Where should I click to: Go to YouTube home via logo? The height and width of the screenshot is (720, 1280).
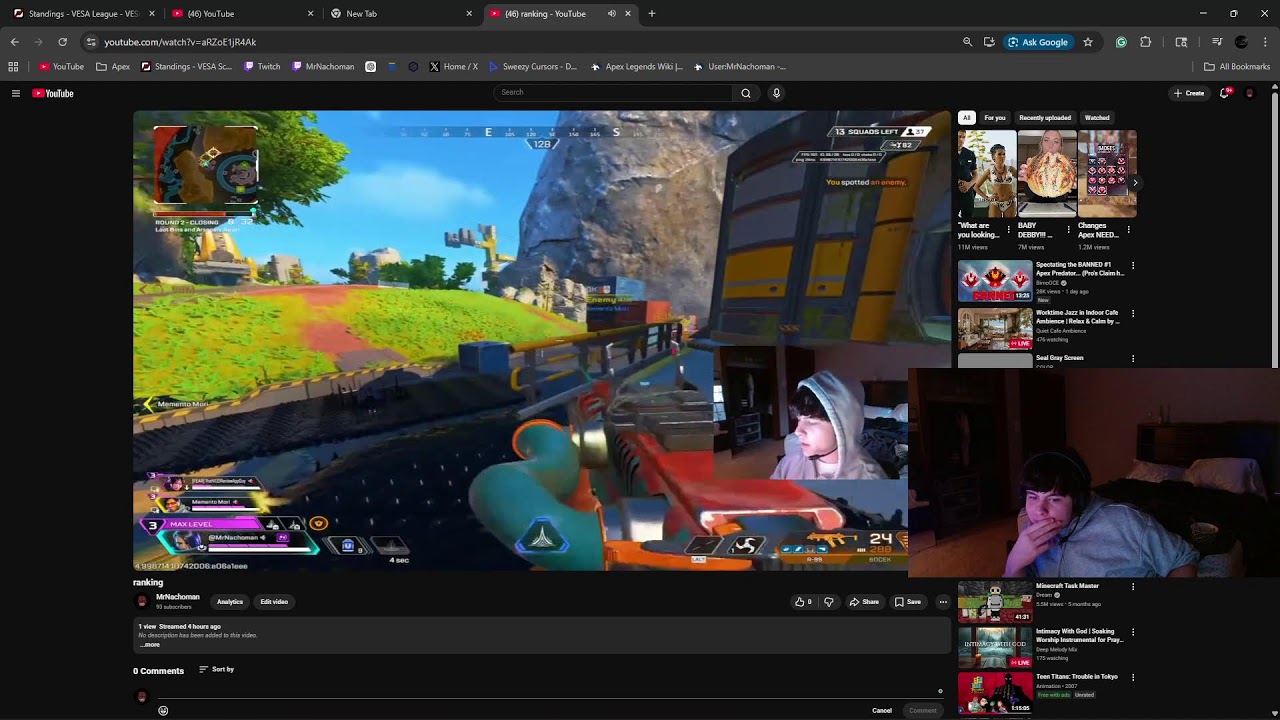point(53,93)
